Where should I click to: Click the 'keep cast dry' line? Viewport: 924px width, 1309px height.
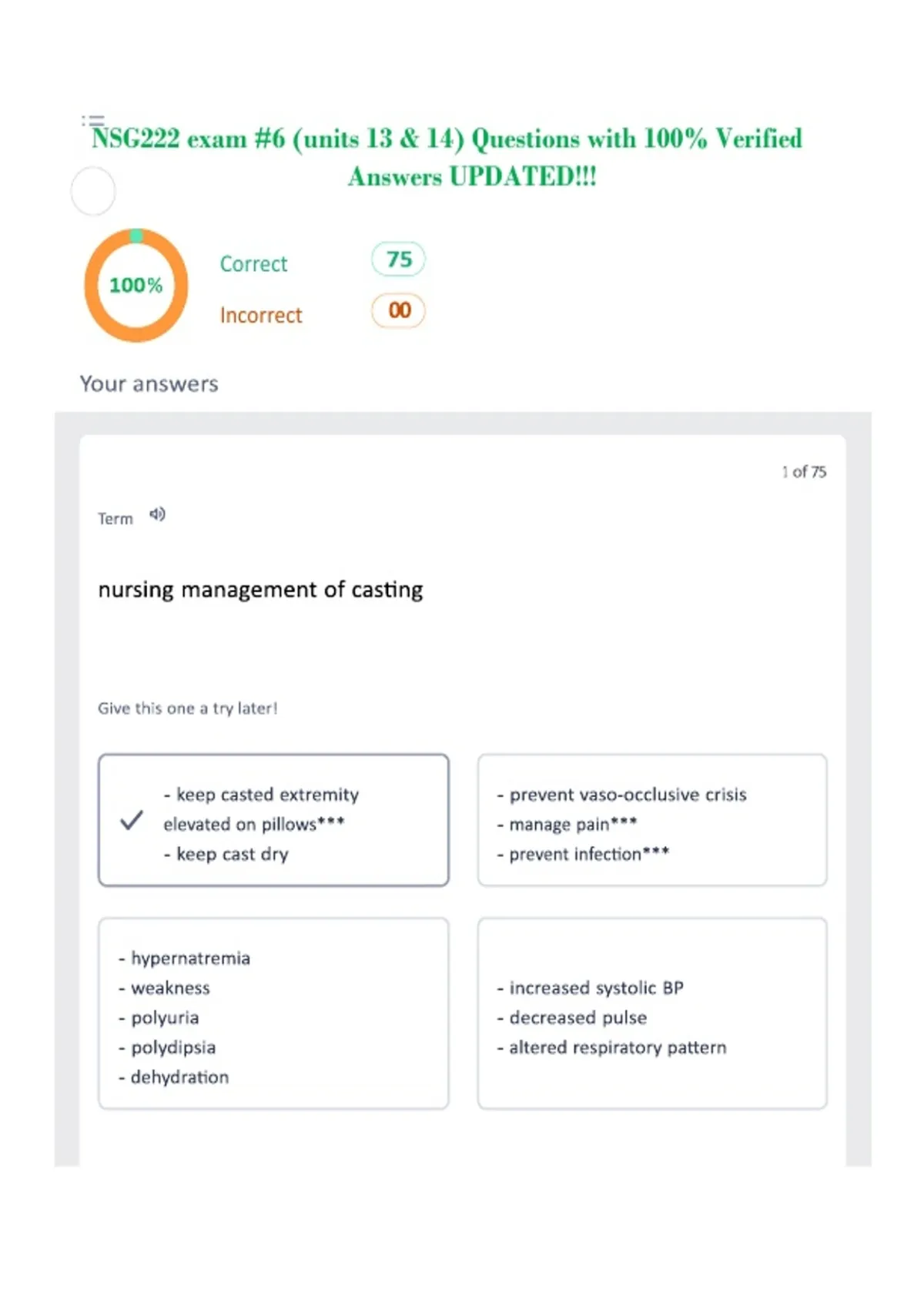[x=226, y=855]
